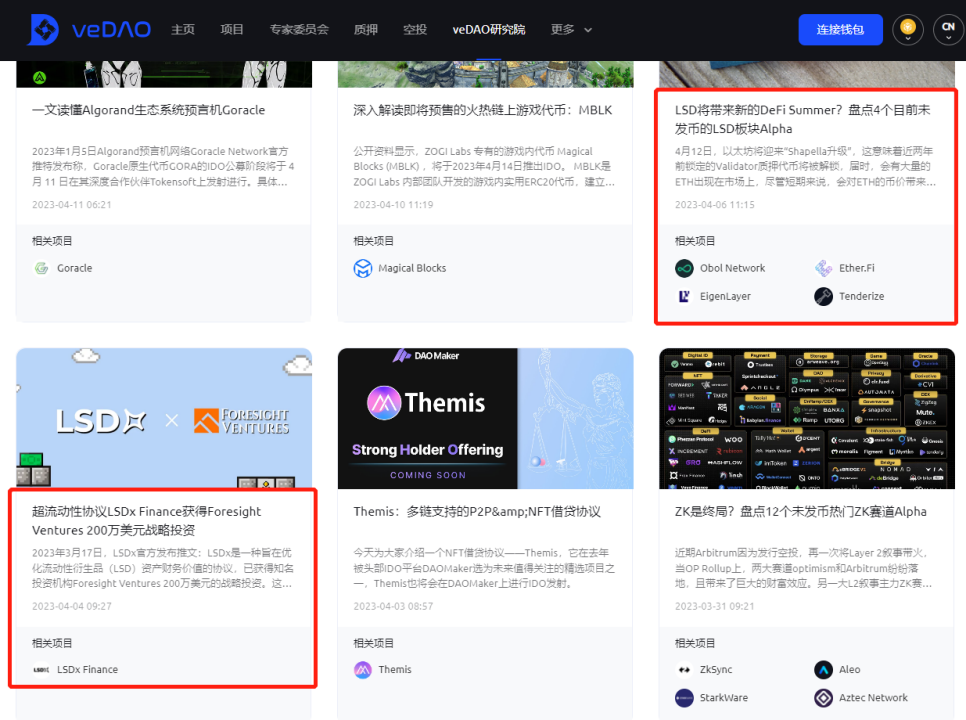Click the Goracle article summary starting 2023年1月5日
This screenshot has height=720, width=966.
pyautogui.click(x=163, y=166)
